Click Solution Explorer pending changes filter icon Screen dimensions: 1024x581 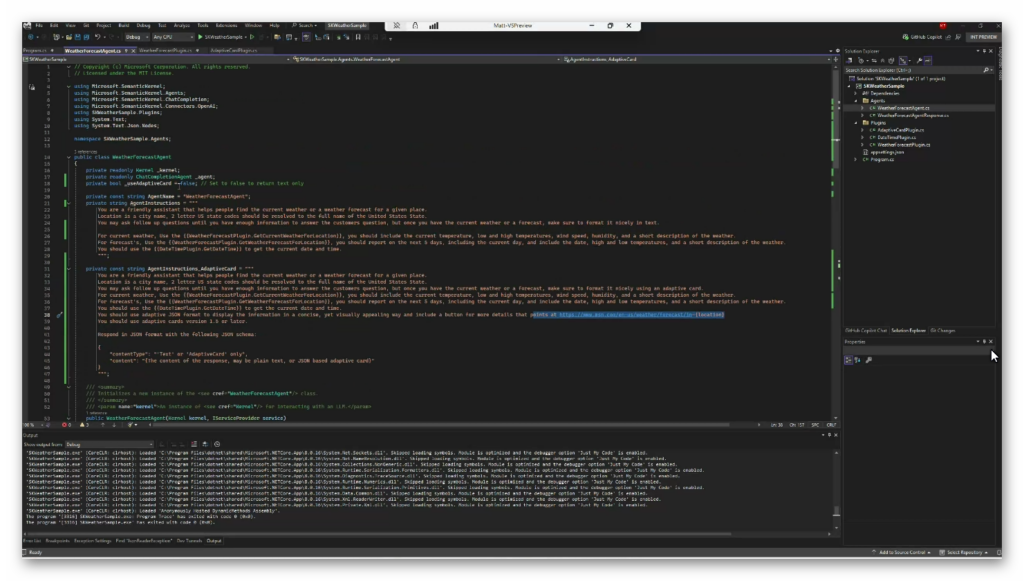point(861,60)
